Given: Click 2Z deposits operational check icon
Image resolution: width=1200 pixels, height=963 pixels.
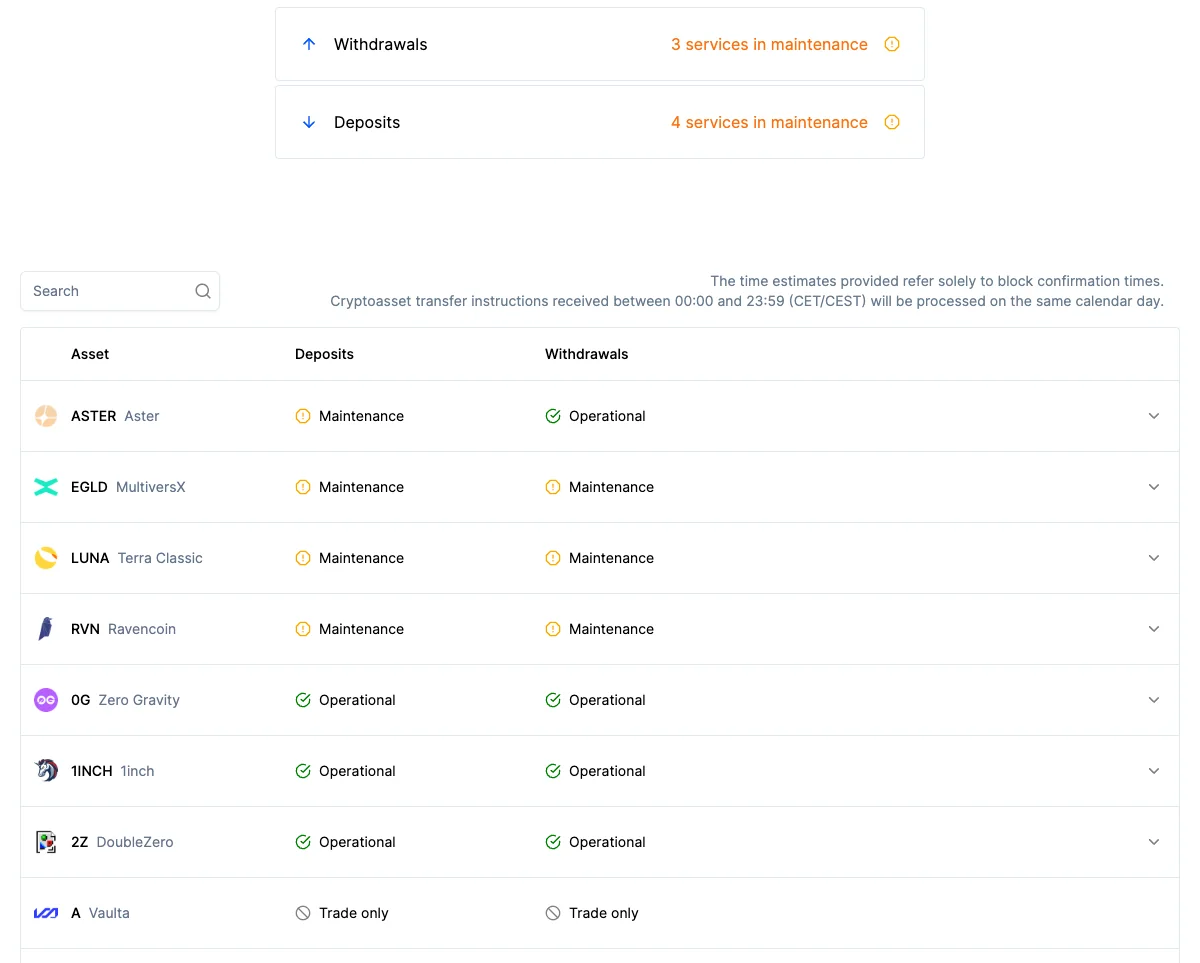Looking at the screenshot, I should point(303,842).
